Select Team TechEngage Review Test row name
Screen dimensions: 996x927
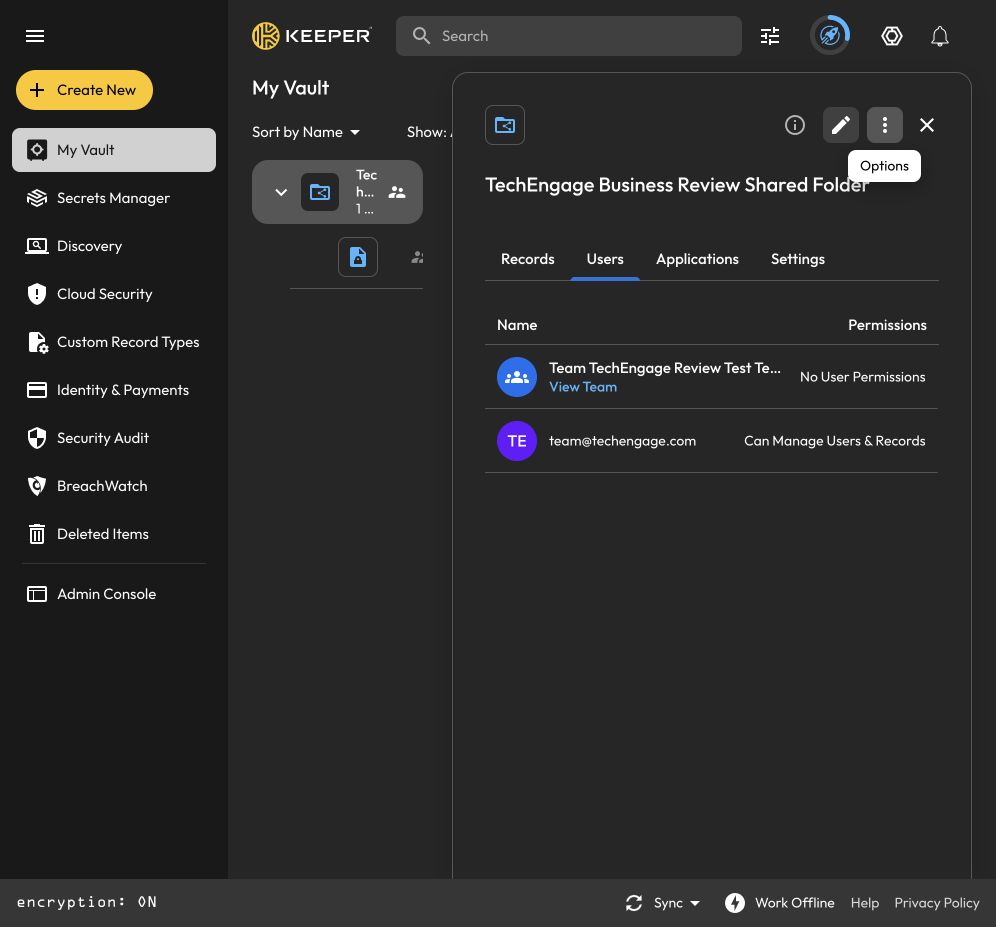[664, 368]
